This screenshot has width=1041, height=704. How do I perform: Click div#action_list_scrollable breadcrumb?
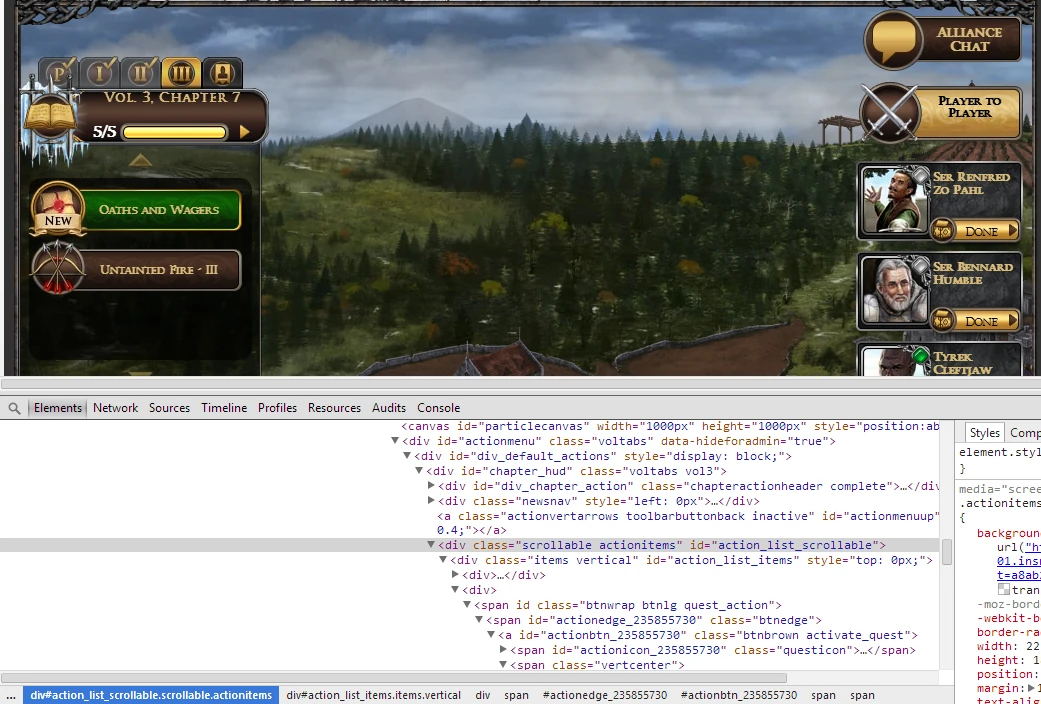tap(151, 695)
